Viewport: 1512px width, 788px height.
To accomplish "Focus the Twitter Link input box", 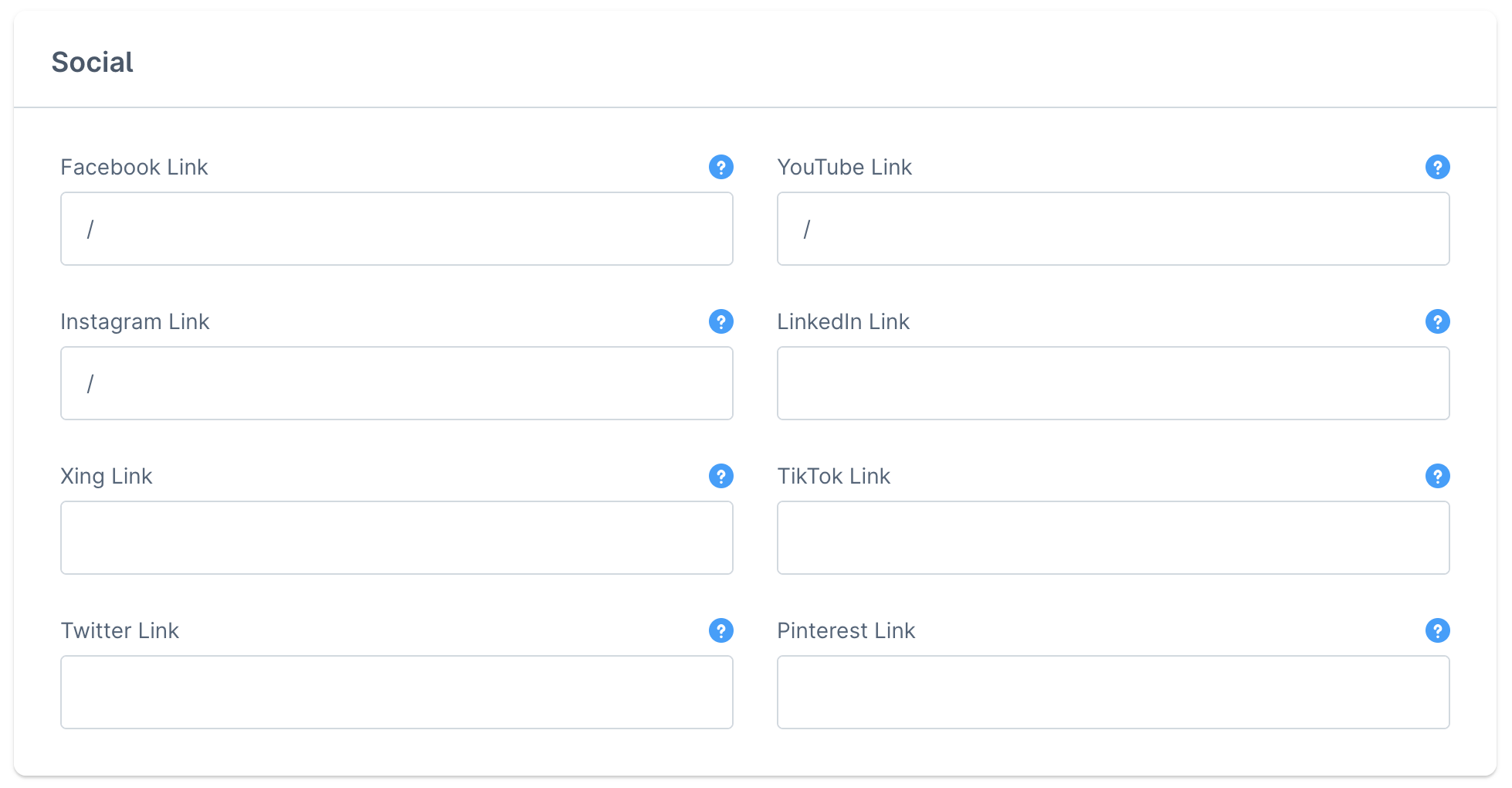I will pyautogui.click(x=396, y=692).
